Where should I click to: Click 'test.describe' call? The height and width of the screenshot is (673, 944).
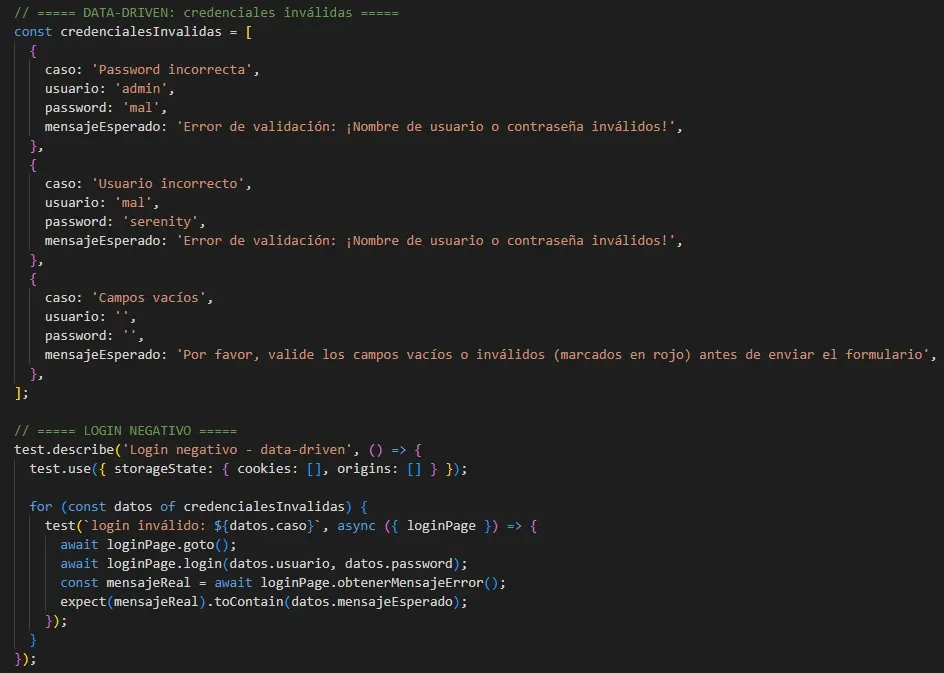pyautogui.click(x=64, y=450)
